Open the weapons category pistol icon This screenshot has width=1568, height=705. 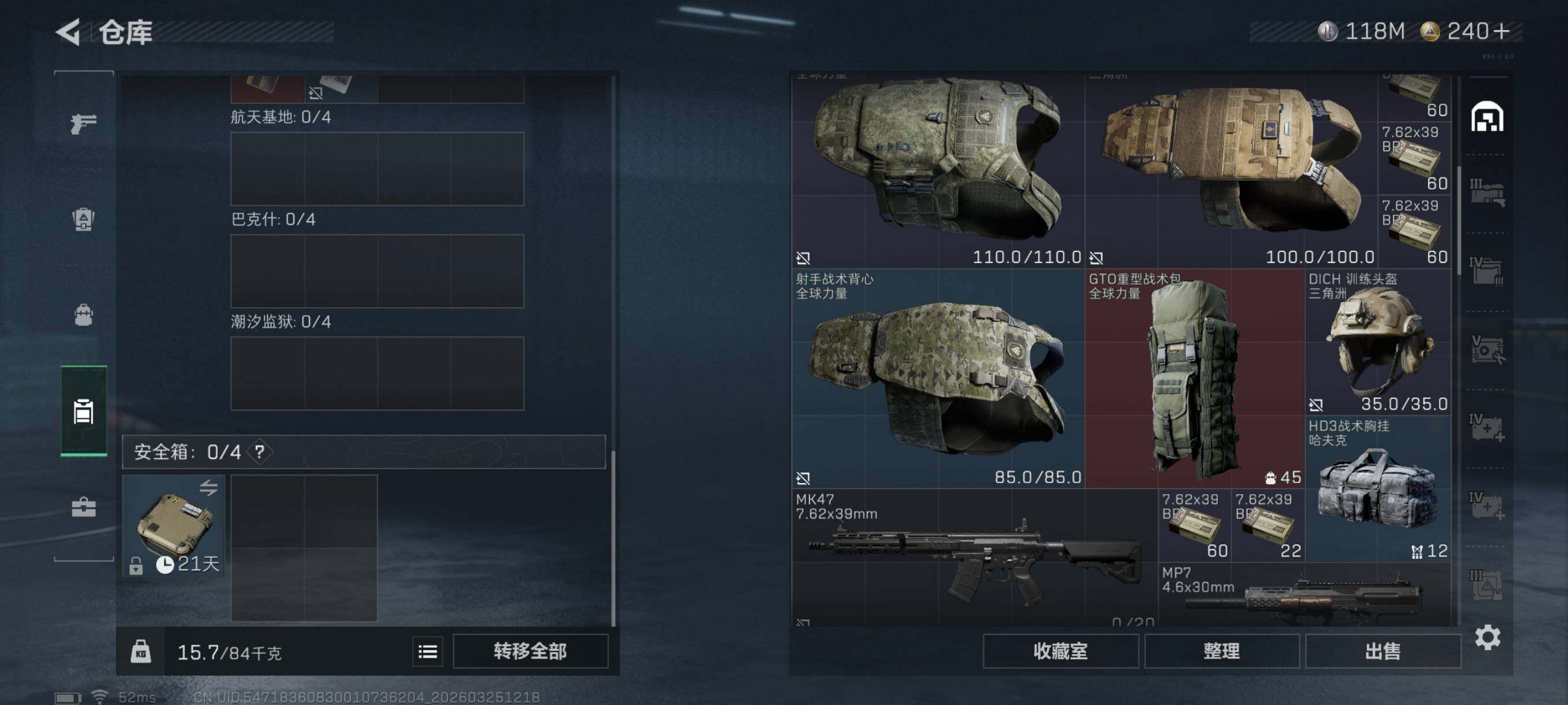[83, 124]
